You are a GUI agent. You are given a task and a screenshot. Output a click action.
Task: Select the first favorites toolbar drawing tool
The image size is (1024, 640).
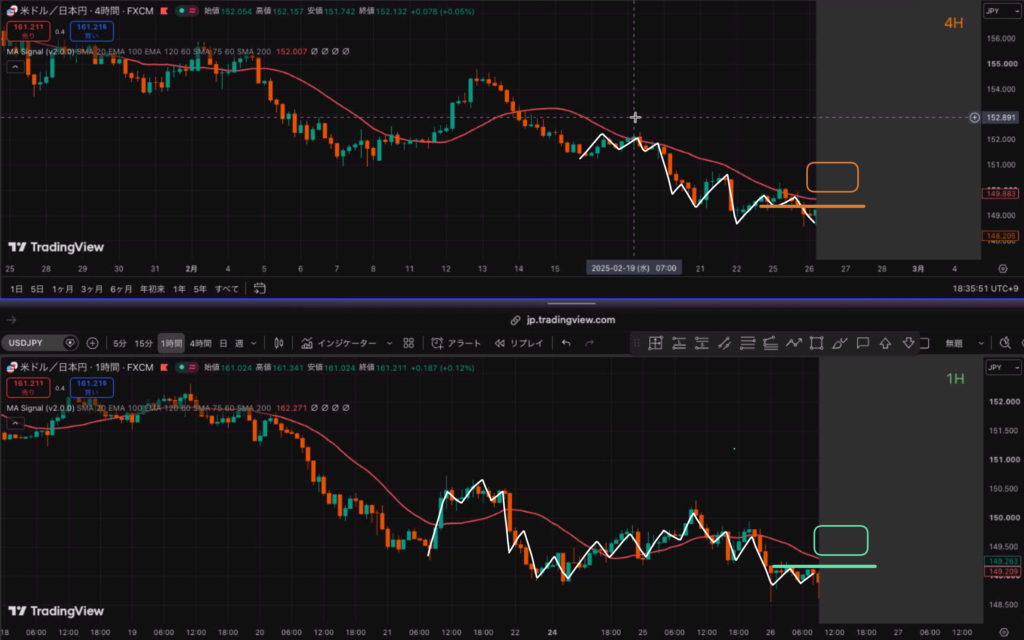pyautogui.click(x=656, y=343)
